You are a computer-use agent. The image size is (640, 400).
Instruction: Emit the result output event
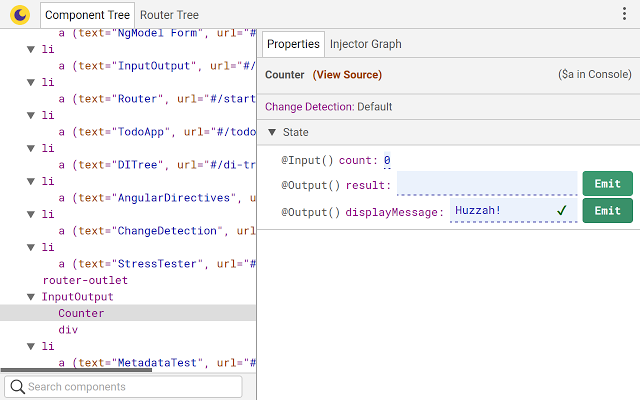[x=607, y=183]
